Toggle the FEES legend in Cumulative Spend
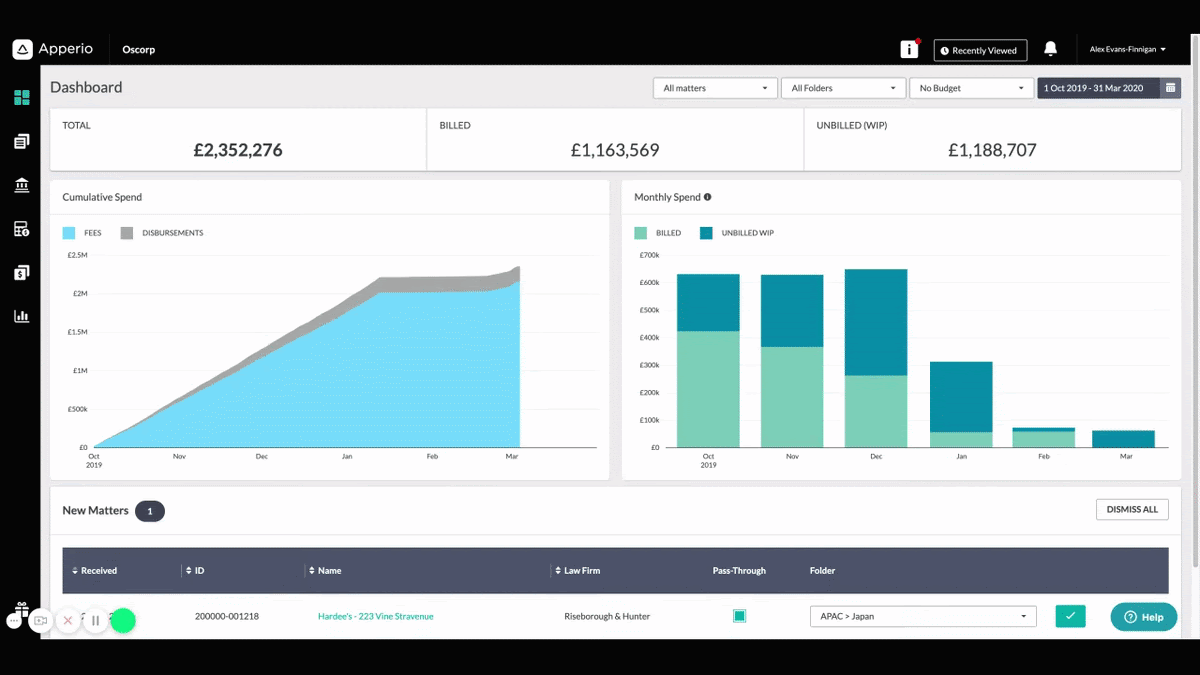Image resolution: width=1200 pixels, height=675 pixels. (82, 233)
